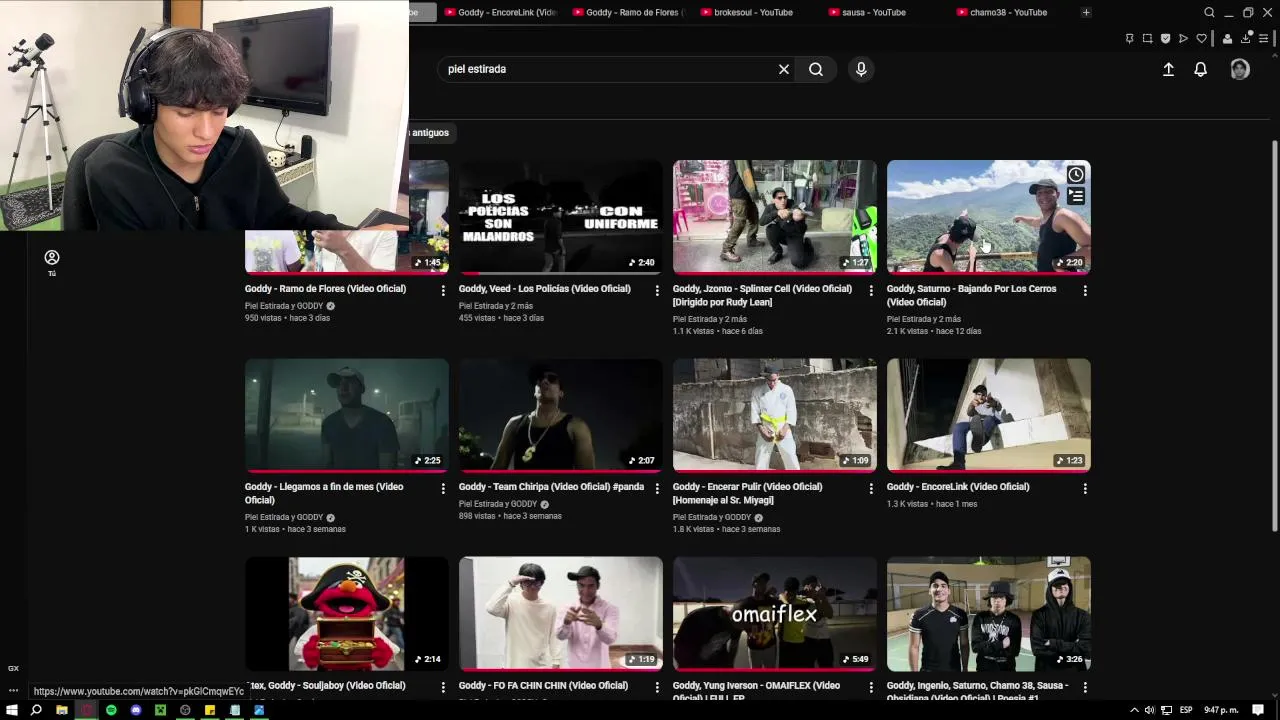Clear the search box text with the X

click(x=784, y=69)
